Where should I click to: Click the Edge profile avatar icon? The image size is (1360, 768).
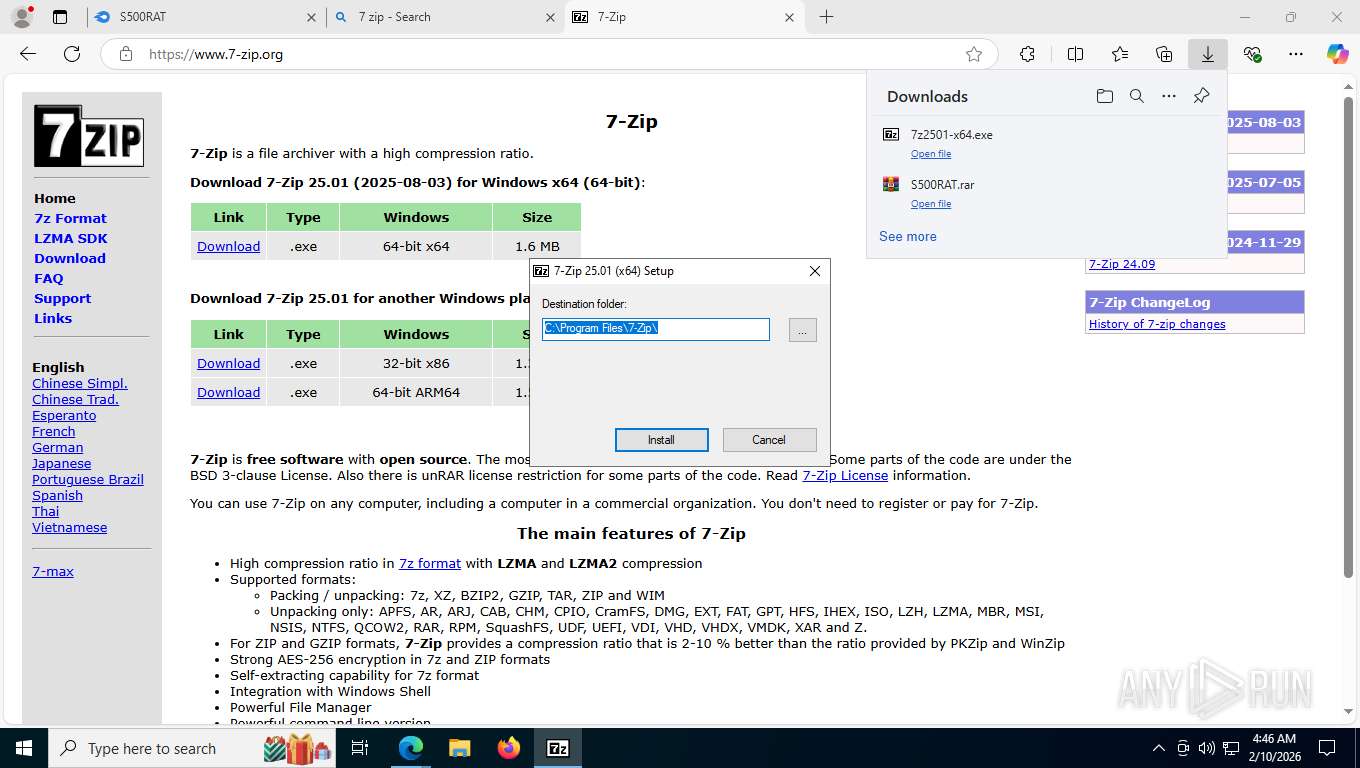click(x=21, y=17)
